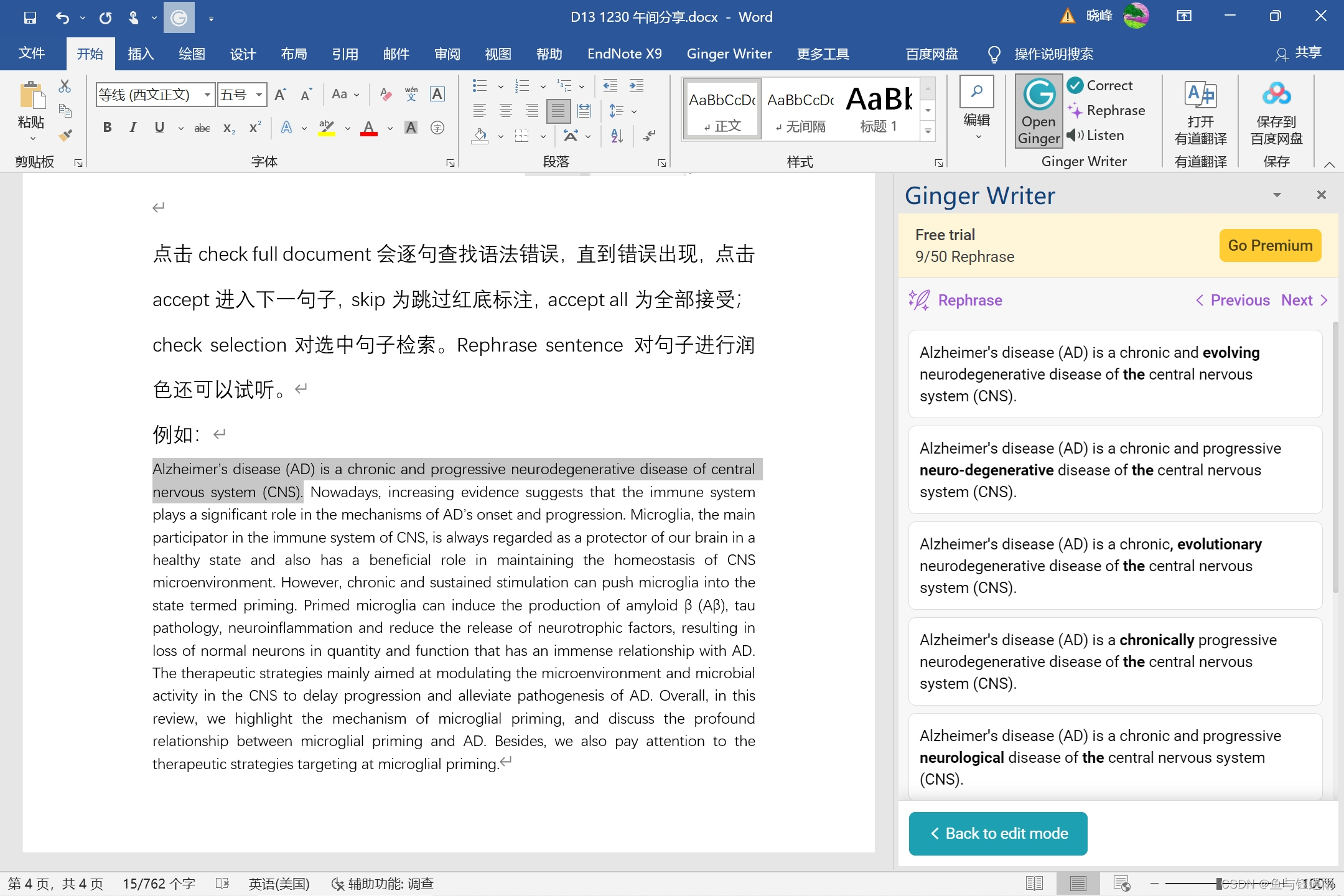Expand the styles gallery more arrow
This screenshot has height=896, width=1344.
coord(928,131)
